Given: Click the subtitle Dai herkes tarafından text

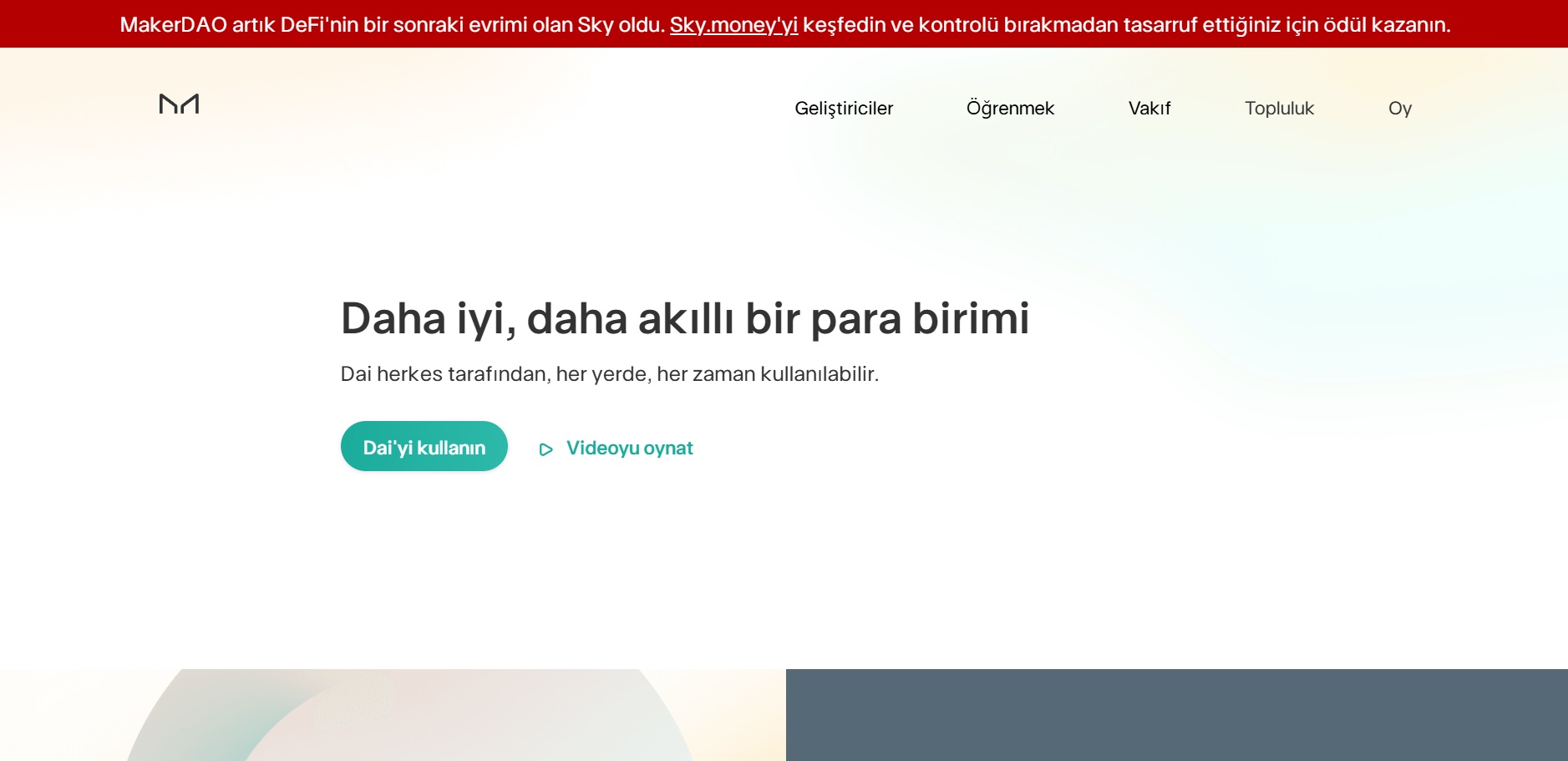Looking at the screenshot, I should 610,373.
